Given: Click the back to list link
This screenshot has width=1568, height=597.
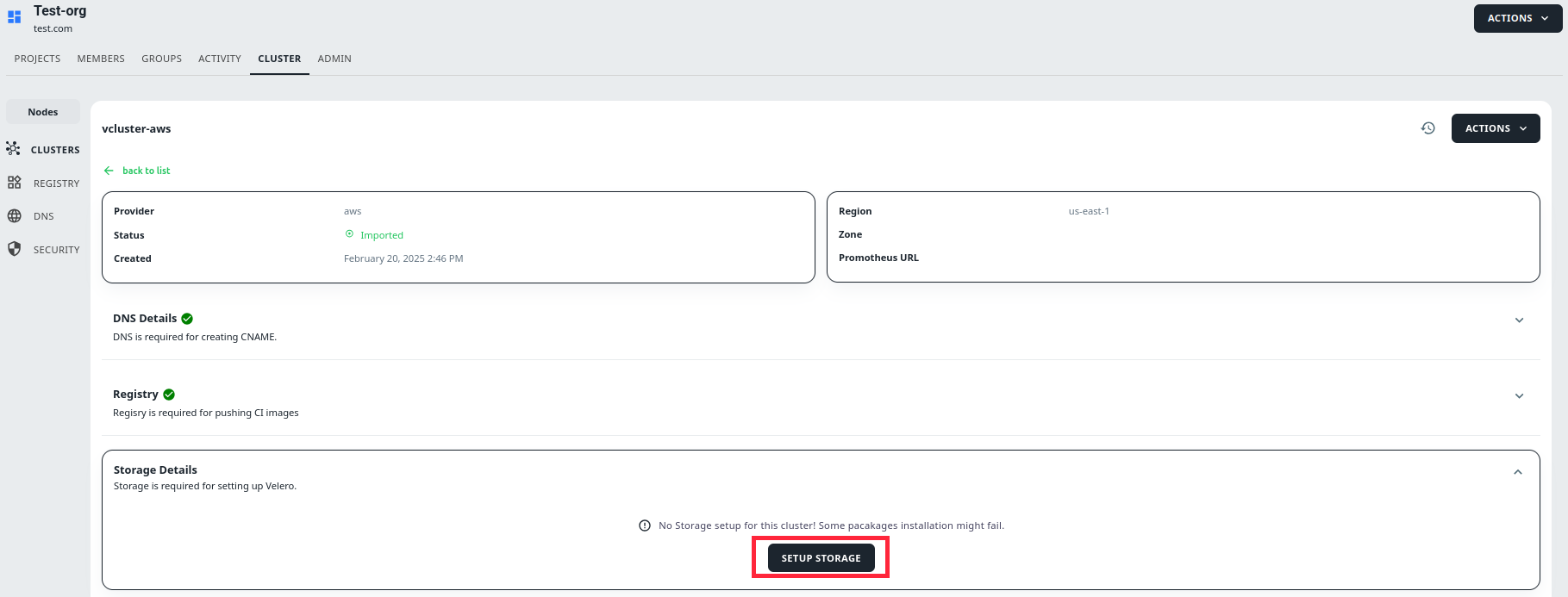Looking at the screenshot, I should (146, 171).
